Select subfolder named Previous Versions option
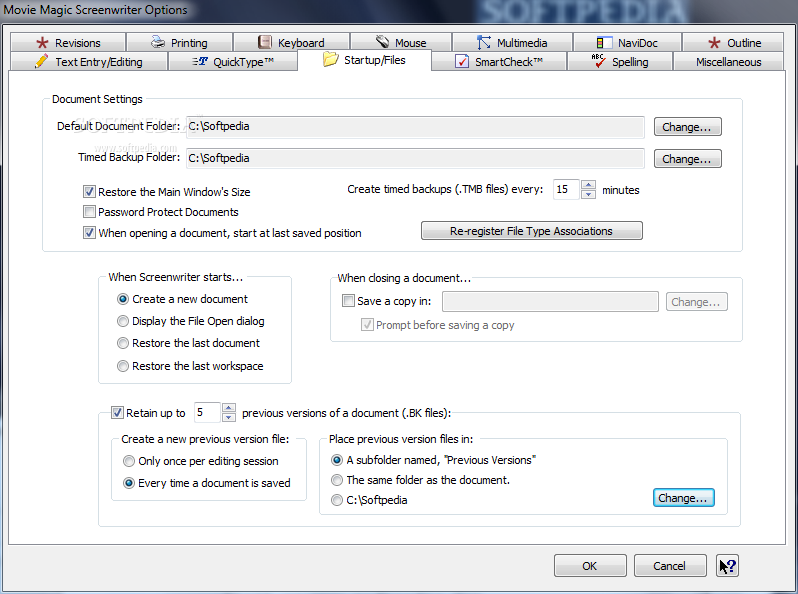The image size is (798, 594). [336, 460]
